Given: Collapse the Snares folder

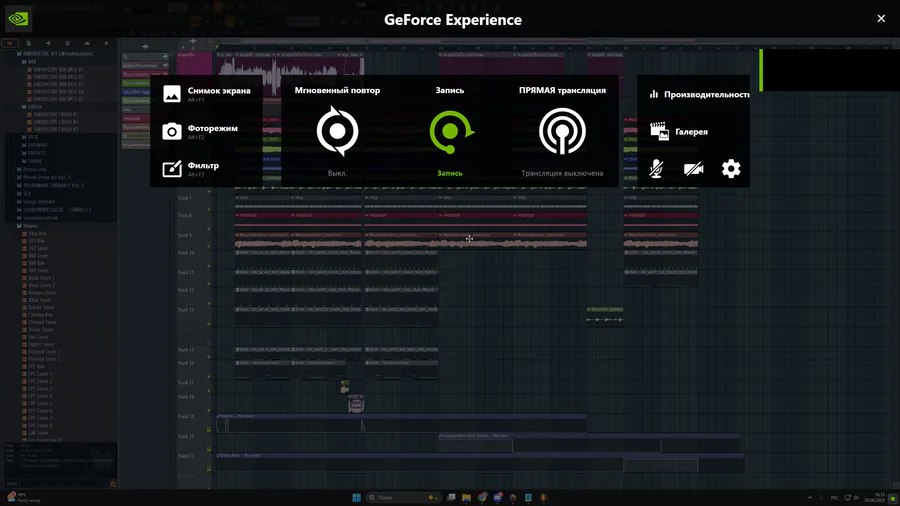Looking at the screenshot, I should pyautogui.click(x=27, y=226).
